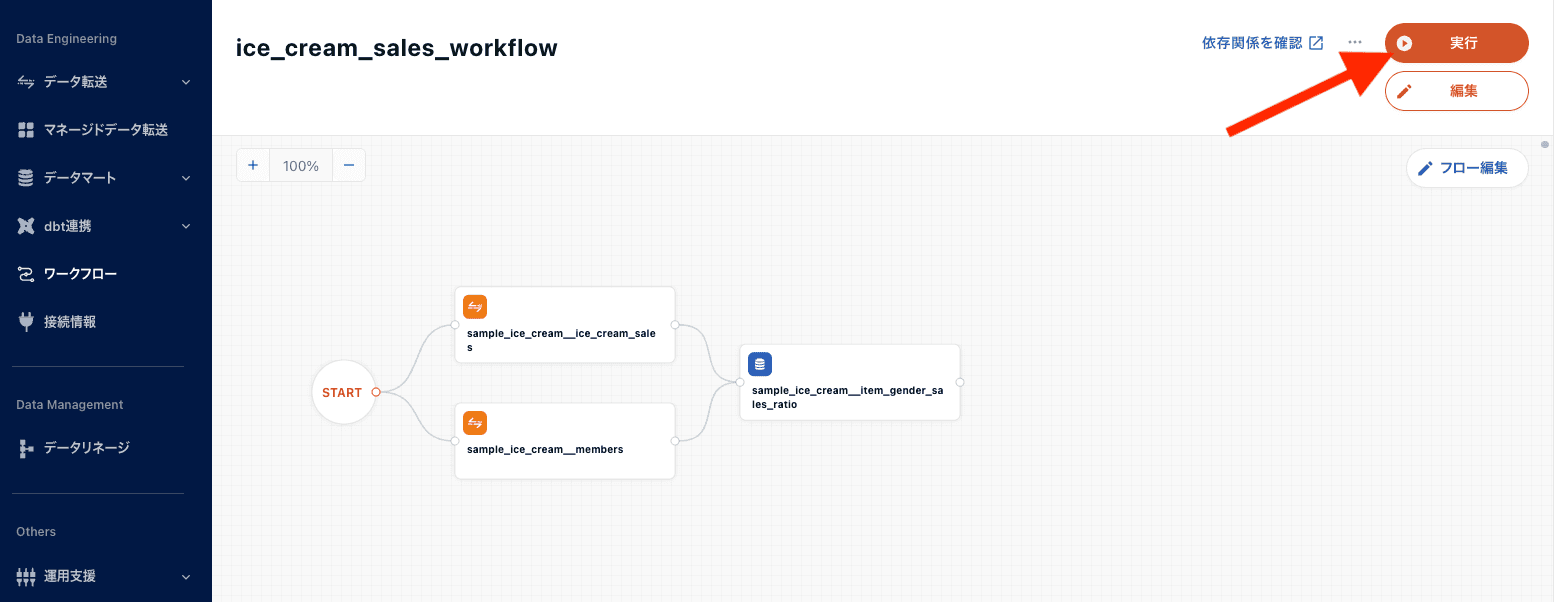Screen dimensions: 1554x602
Task: Expand the データ転送 sidebar section chevron
Action: tap(186, 82)
